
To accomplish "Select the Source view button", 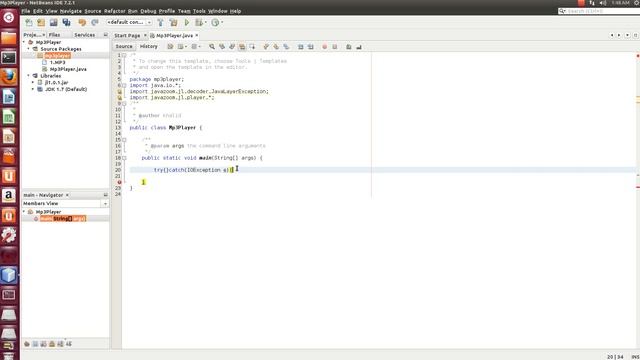I will click(x=124, y=47).
